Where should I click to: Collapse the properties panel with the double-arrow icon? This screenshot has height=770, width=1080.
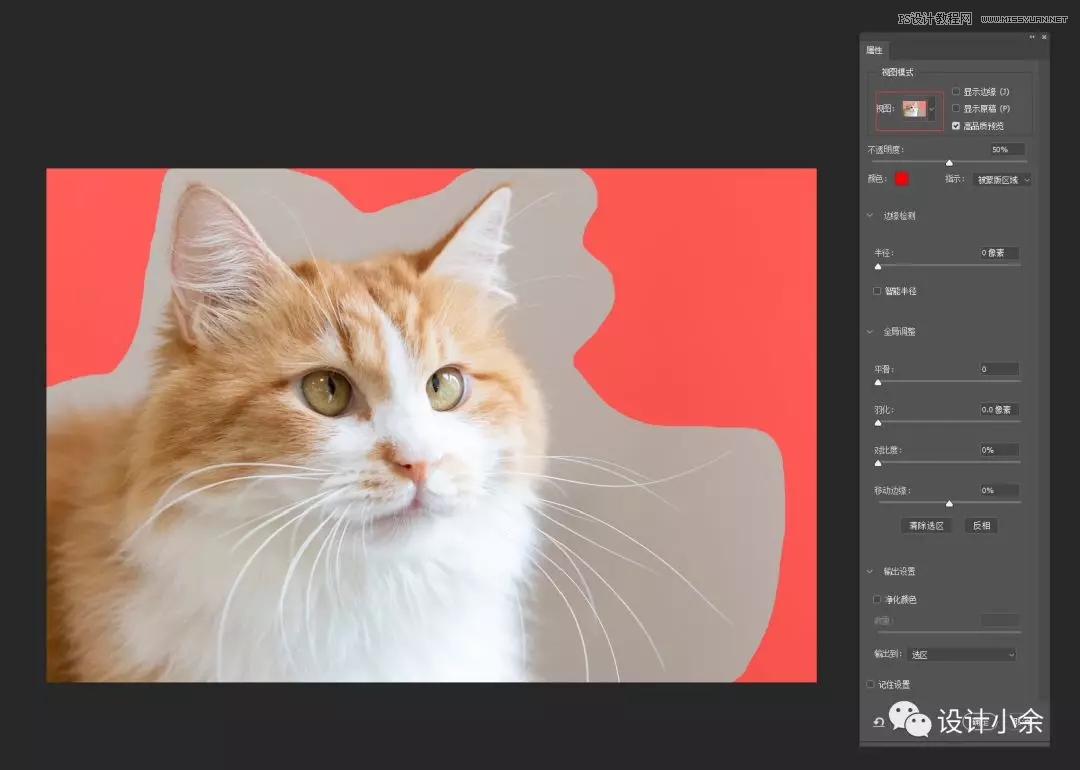[x=1032, y=37]
